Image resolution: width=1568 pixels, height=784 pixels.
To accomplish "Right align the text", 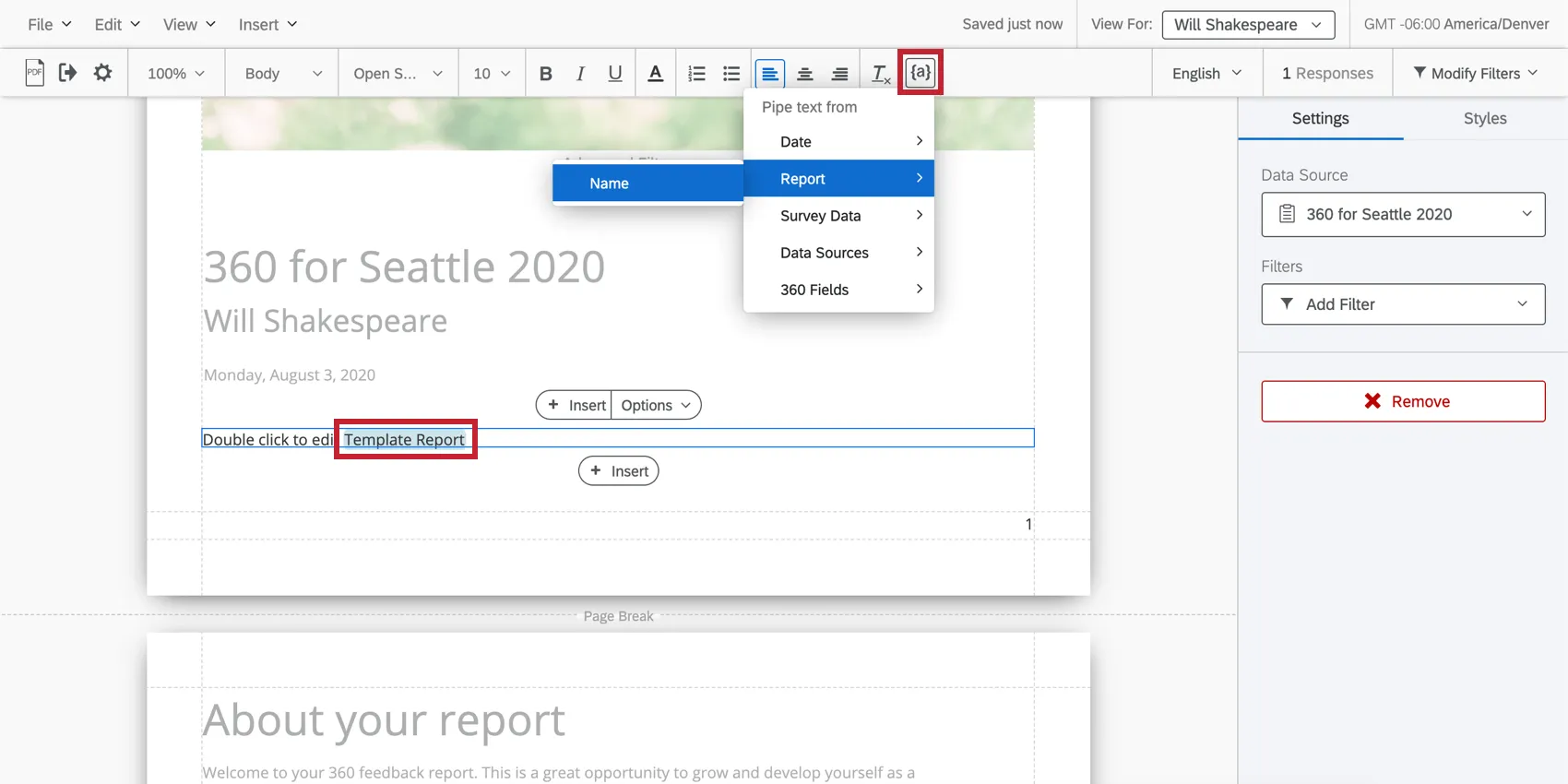I will pos(839,74).
